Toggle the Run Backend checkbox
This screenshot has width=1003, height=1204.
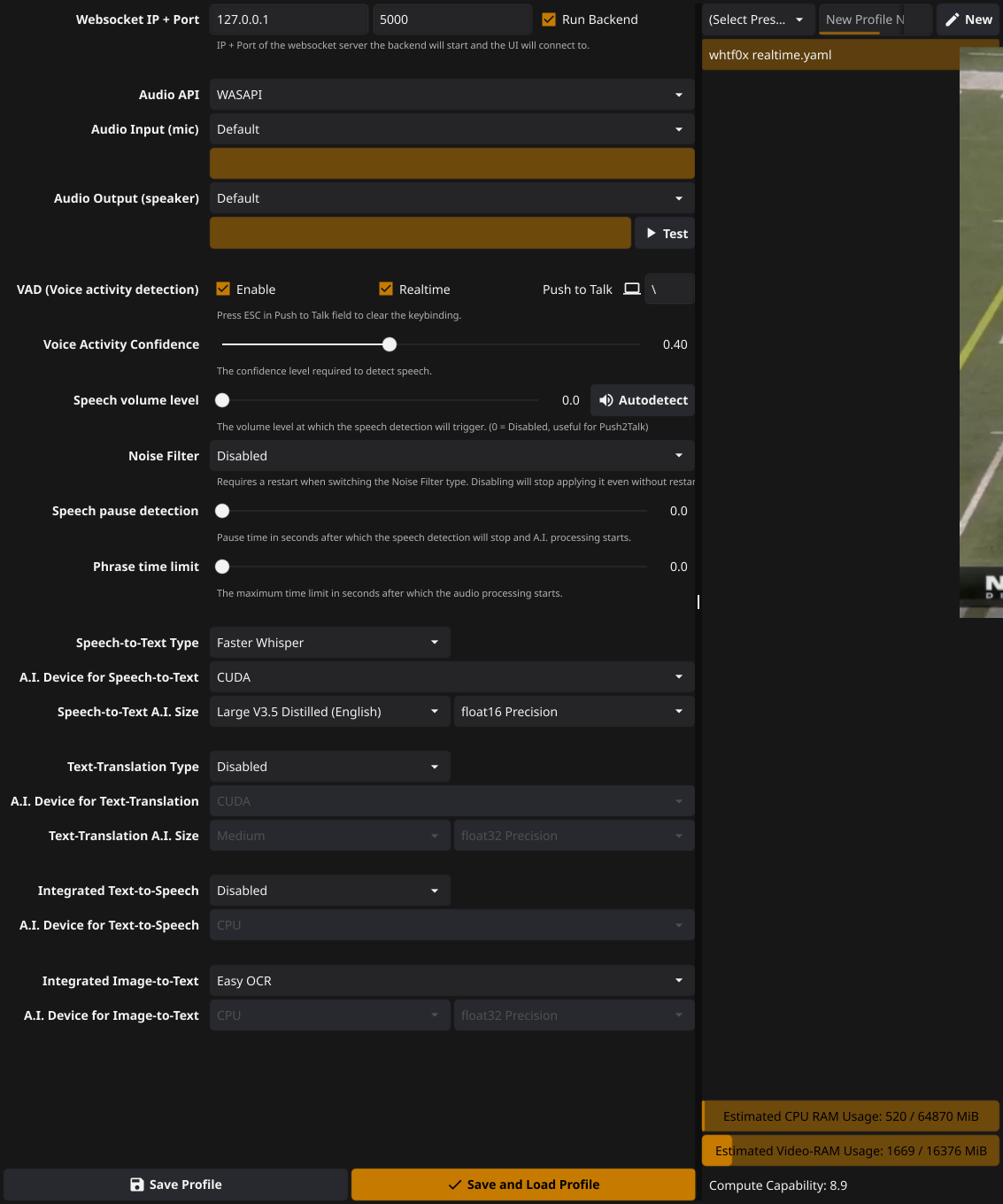coord(549,19)
